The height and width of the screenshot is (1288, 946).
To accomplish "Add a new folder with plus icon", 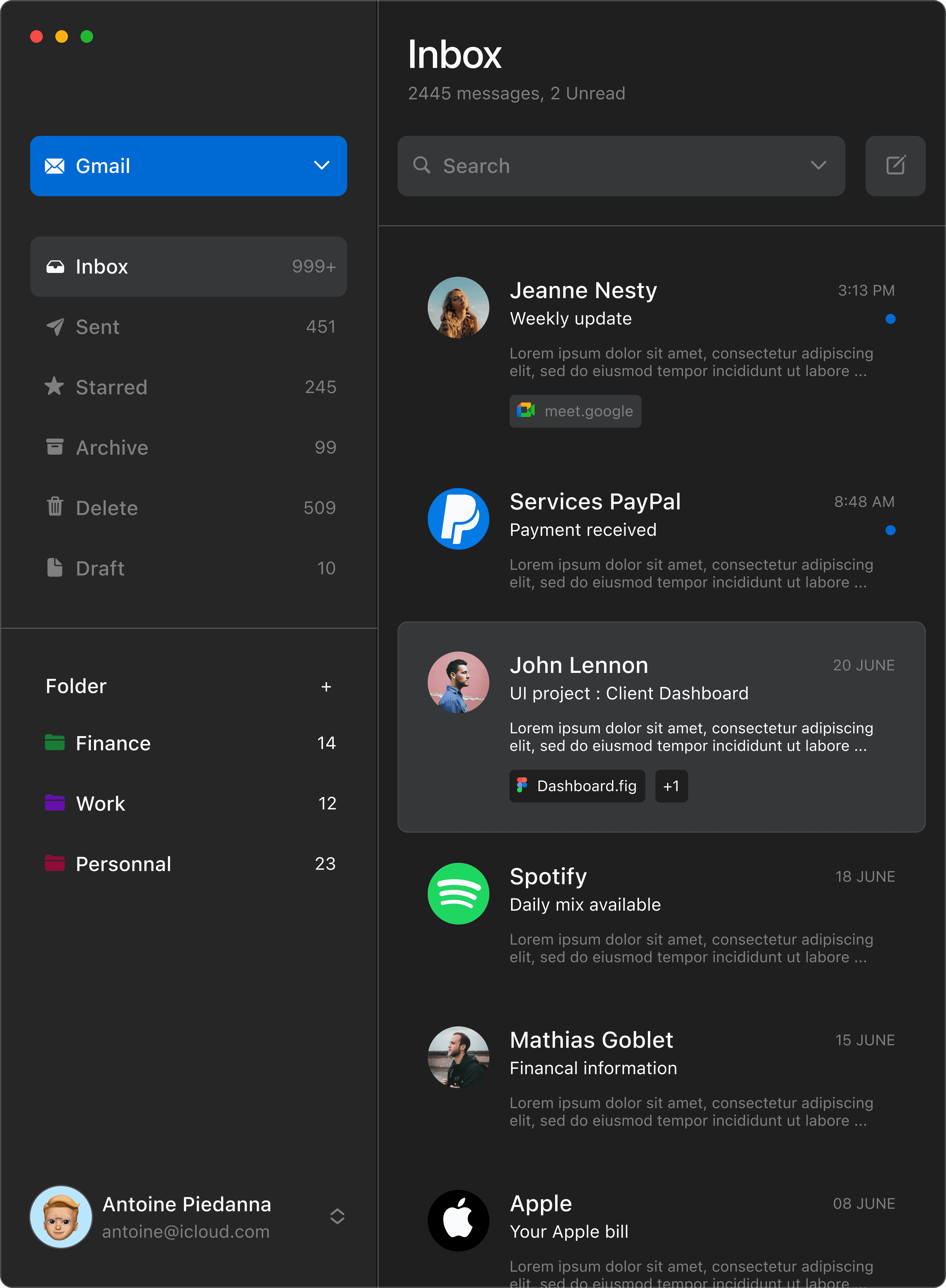I will [x=326, y=686].
